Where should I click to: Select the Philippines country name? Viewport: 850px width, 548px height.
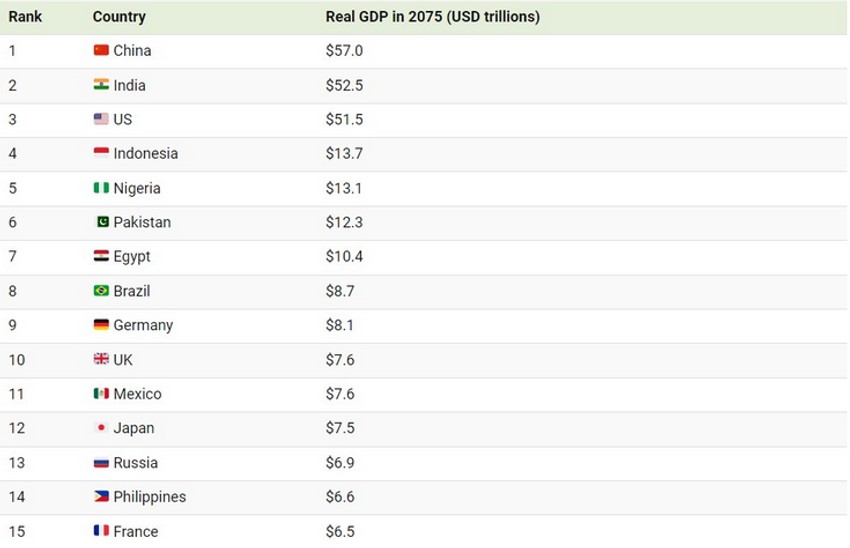point(149,497)
